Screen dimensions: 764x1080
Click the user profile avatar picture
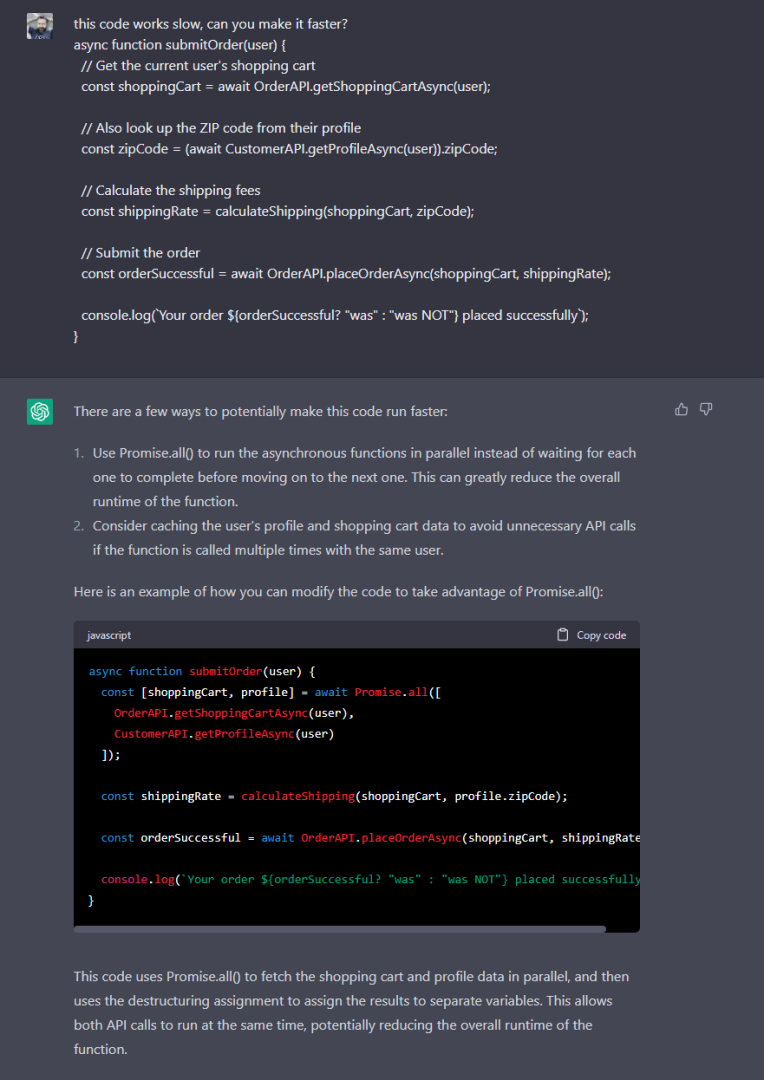[x=40, y=27]
